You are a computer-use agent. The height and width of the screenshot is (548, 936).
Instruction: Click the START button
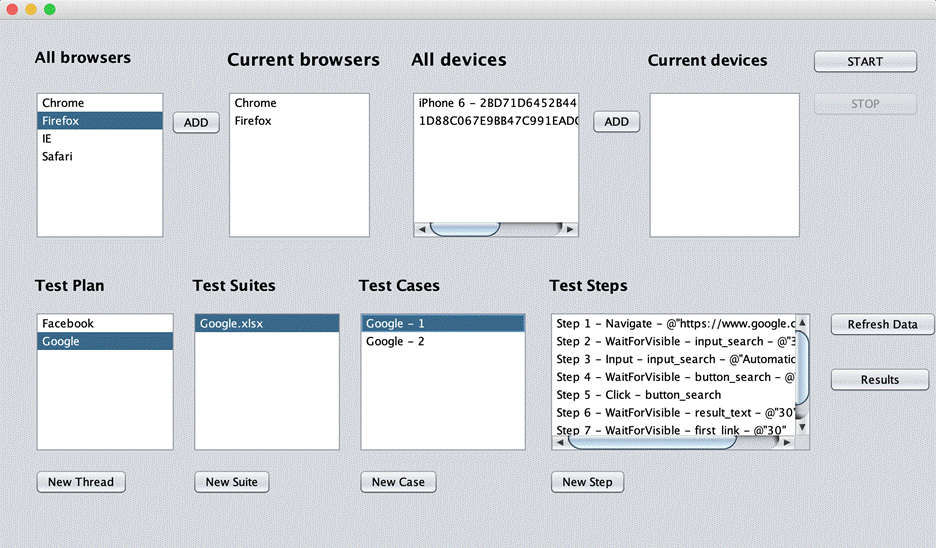(x=865, y=61)
